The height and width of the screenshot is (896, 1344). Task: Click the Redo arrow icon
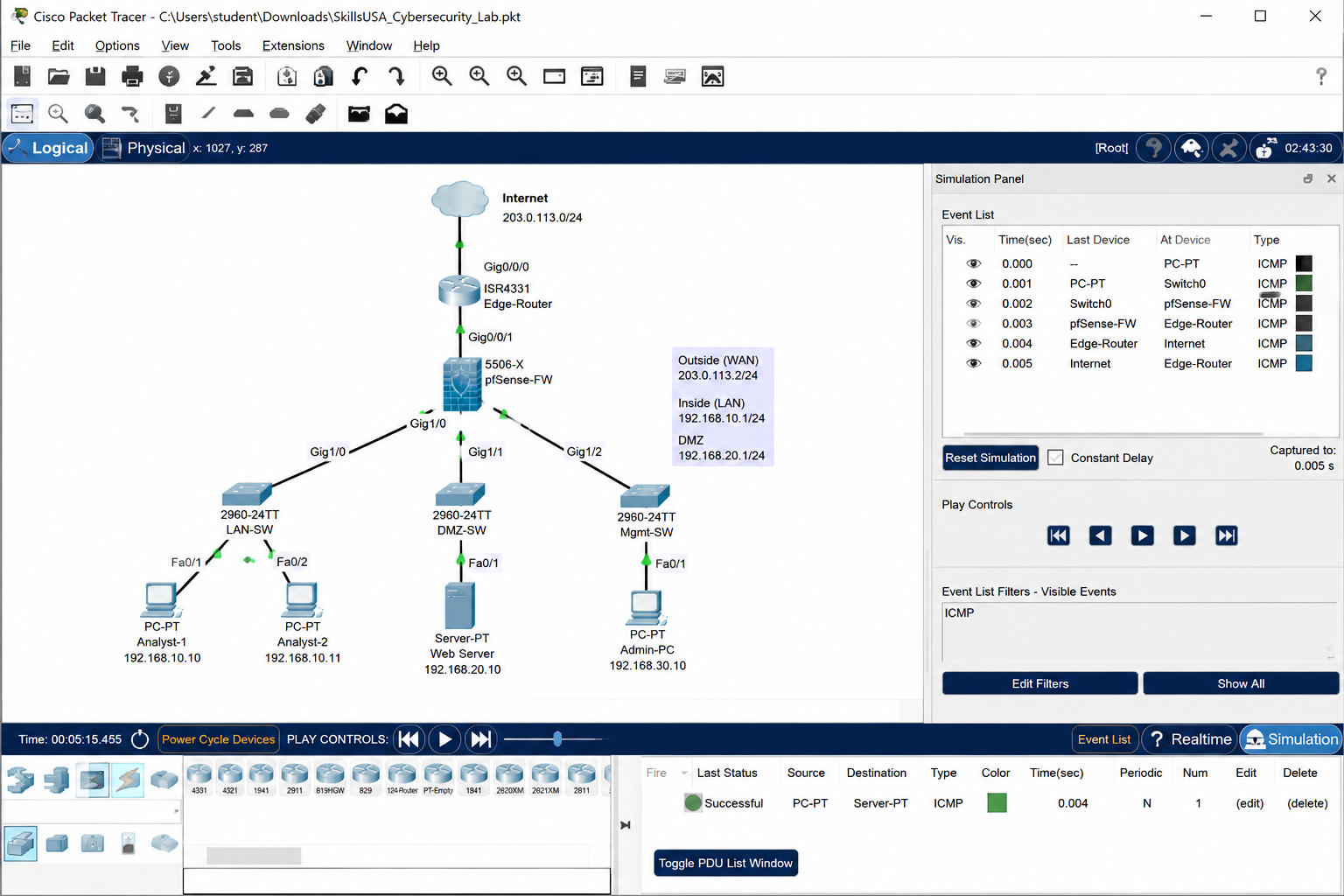(396, 77)
